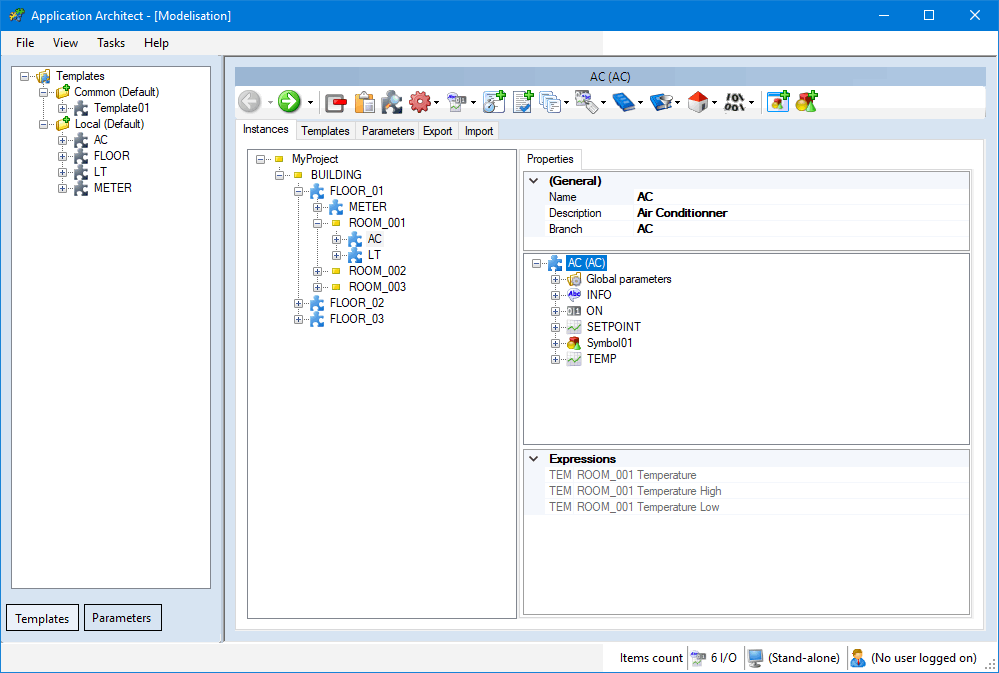Click the Name property value field

(x=802, y=197)
